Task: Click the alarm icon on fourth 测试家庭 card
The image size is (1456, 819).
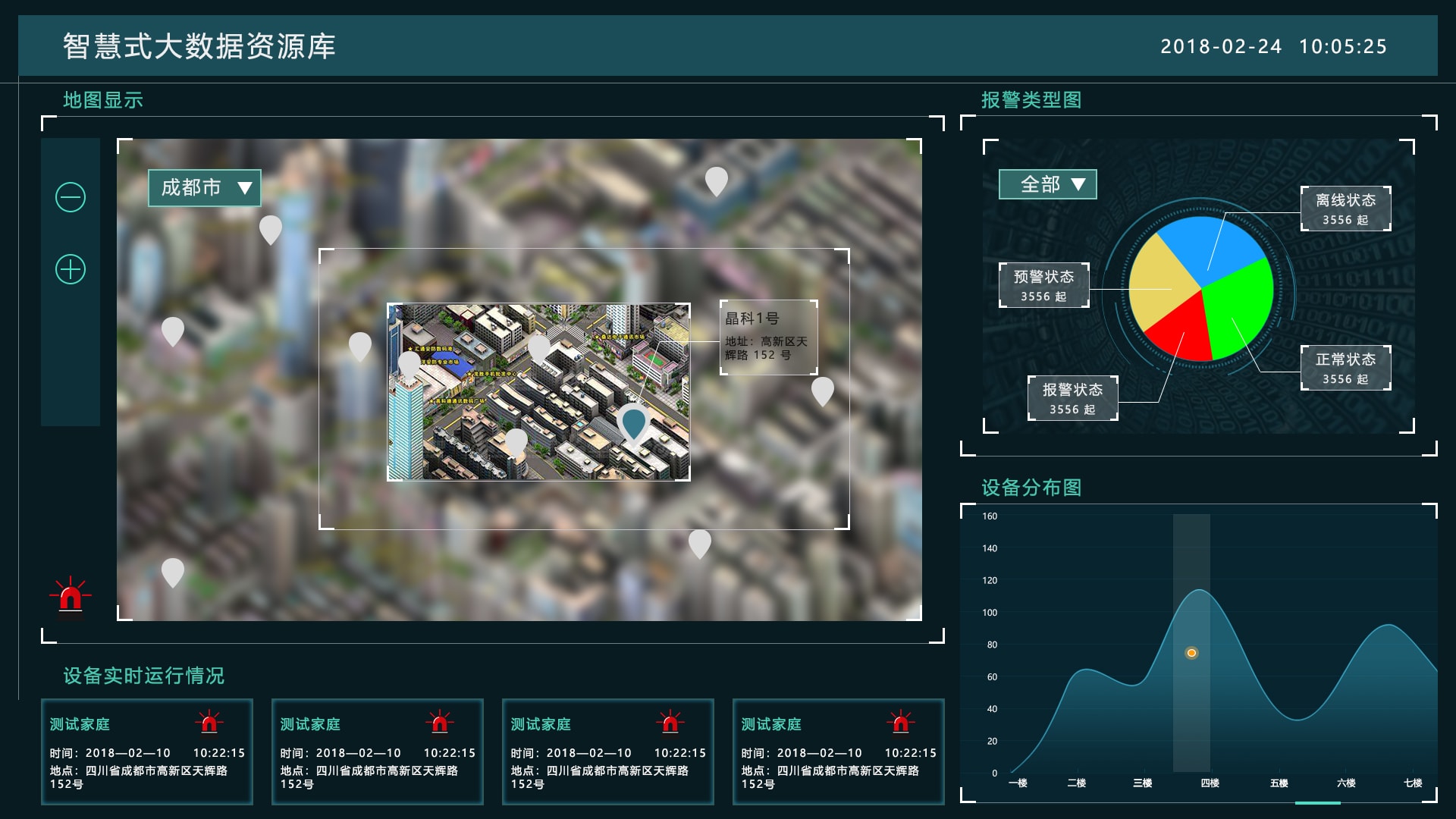Action: (901, 722)
